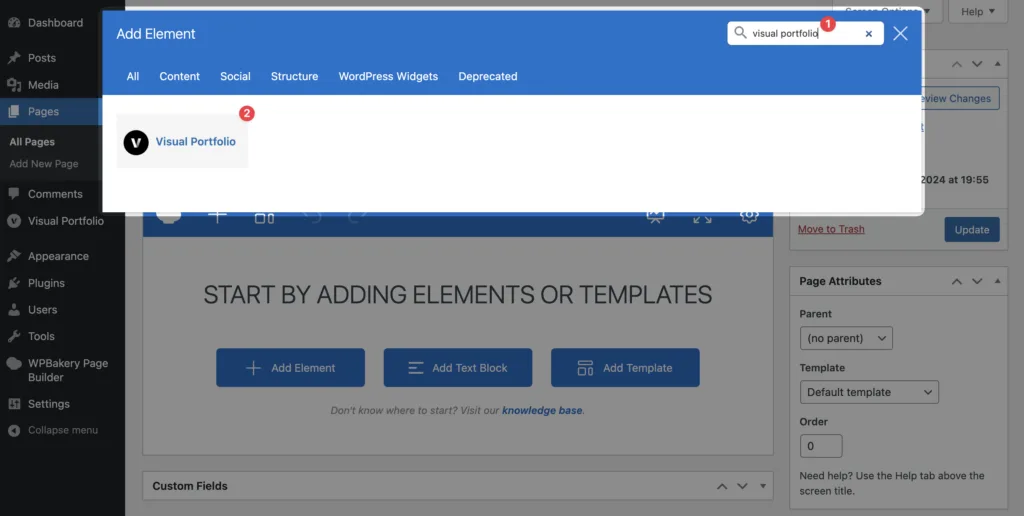Click the Move to Trash link
Screen dimensions: 1024x516
point(831,229)
